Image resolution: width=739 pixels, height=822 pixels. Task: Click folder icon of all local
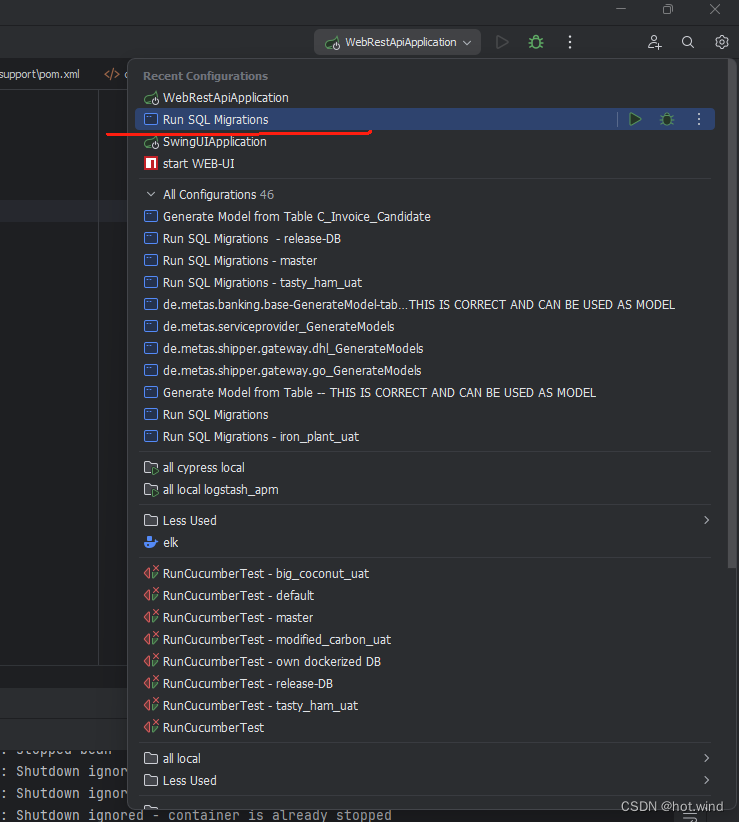point(151,759)
